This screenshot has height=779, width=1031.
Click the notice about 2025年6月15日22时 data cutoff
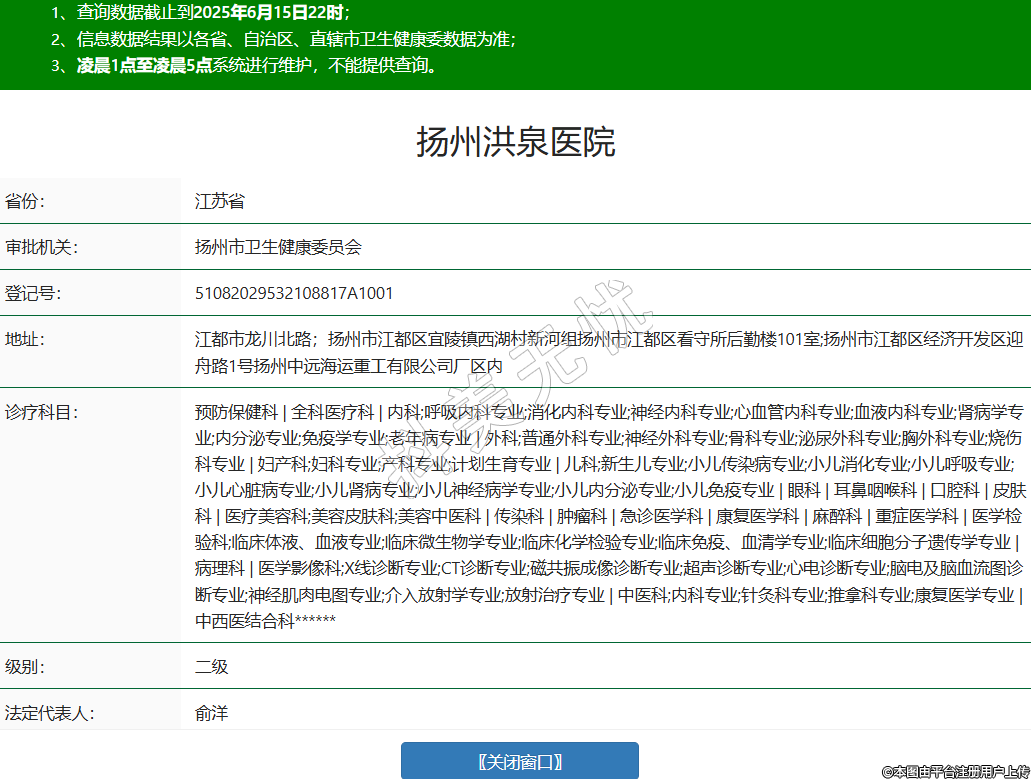[x=200, y=13]
